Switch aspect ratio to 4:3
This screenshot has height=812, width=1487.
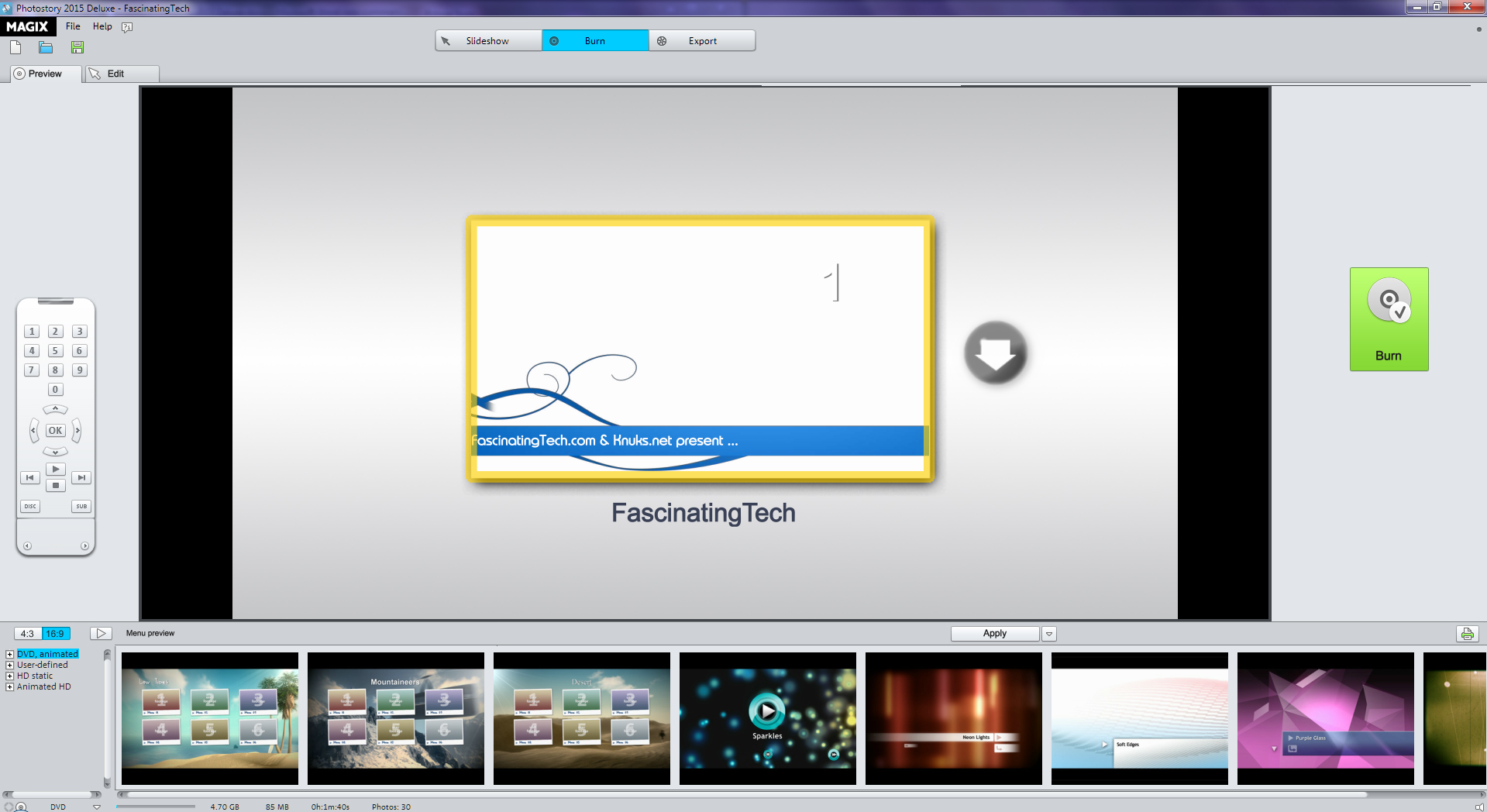tap(28, 634)
